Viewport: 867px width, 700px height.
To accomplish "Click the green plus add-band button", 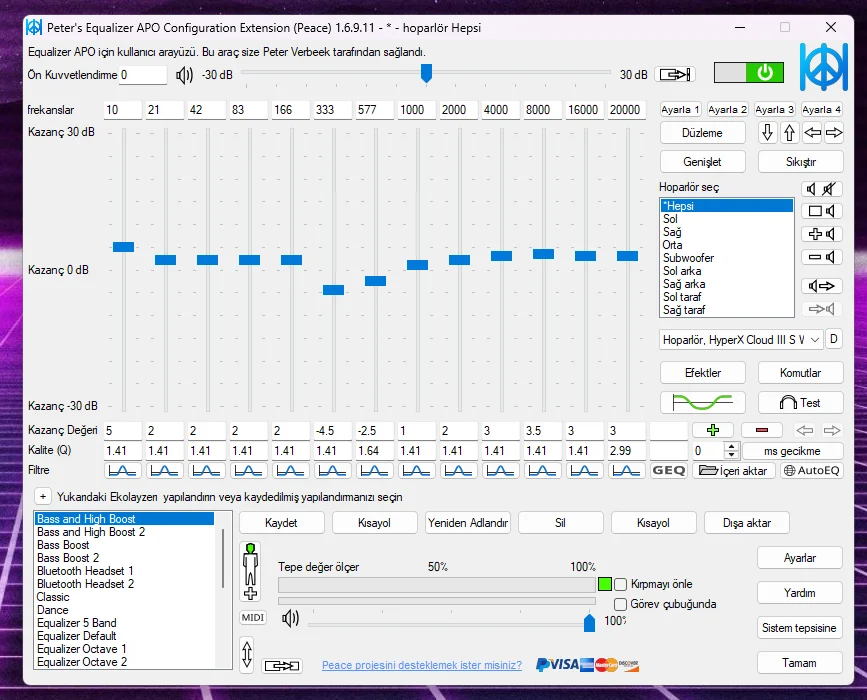I will [x=713, y=430].
